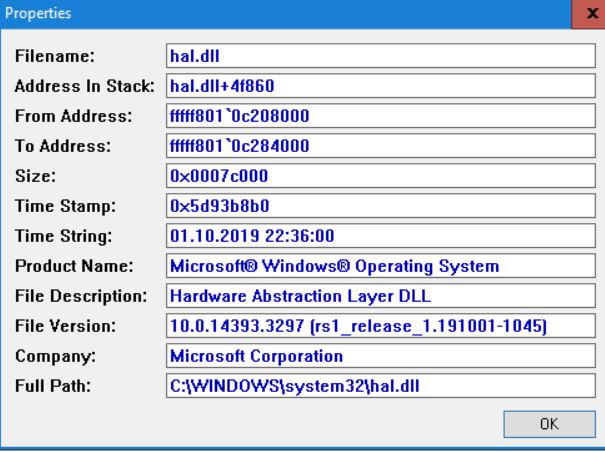Click the 'File Description:' label

(81, 296)
